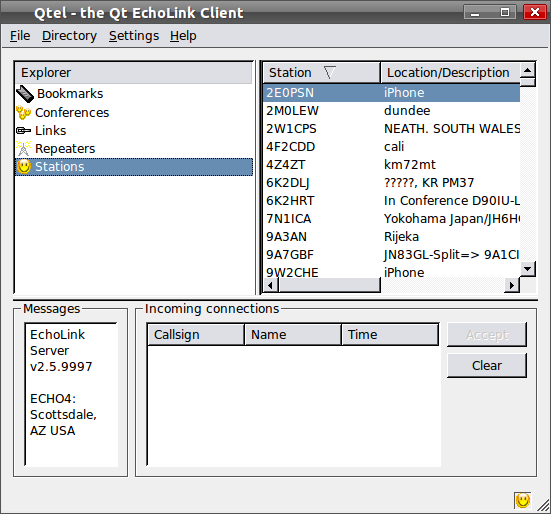Click the Clear button
551x514 pixels.
point(487,365)
